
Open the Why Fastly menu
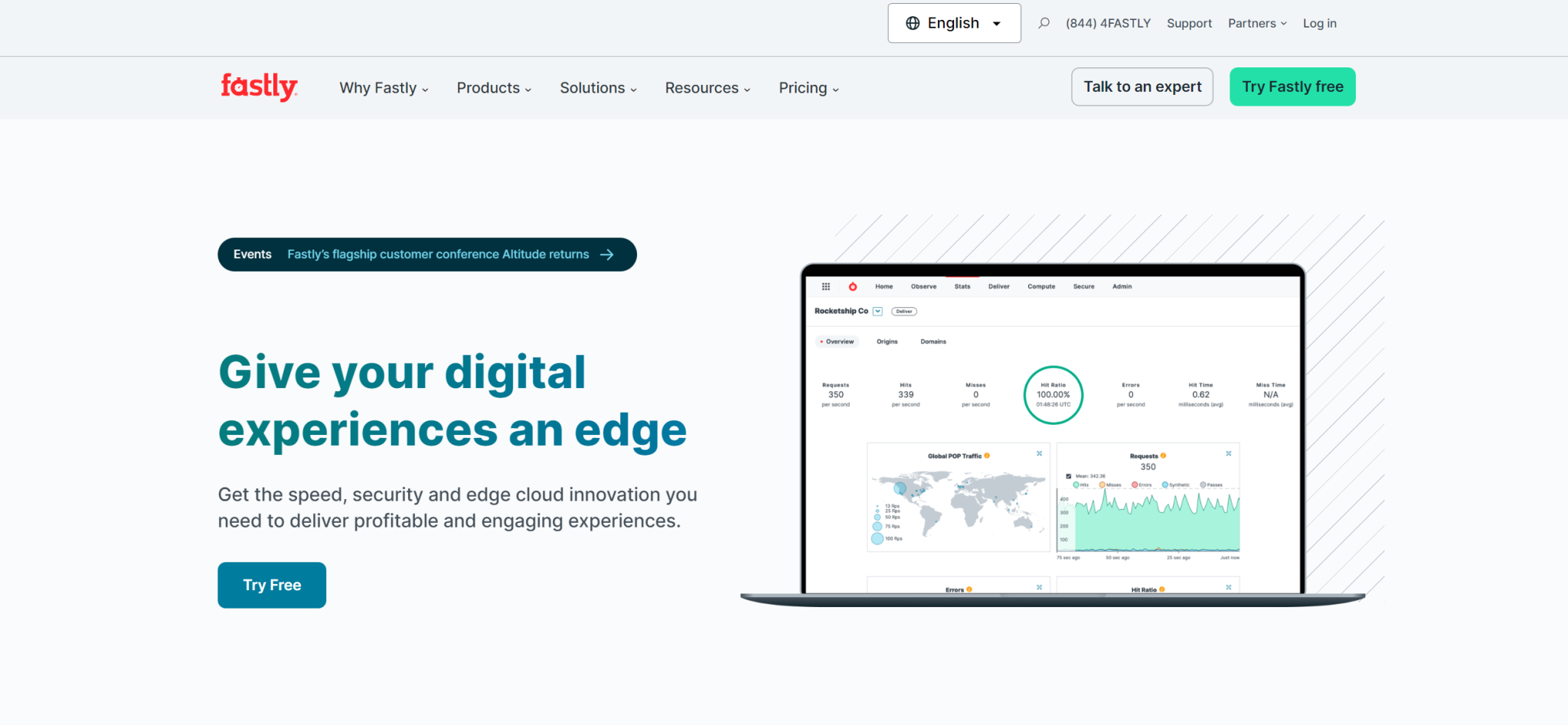[384, 88]
